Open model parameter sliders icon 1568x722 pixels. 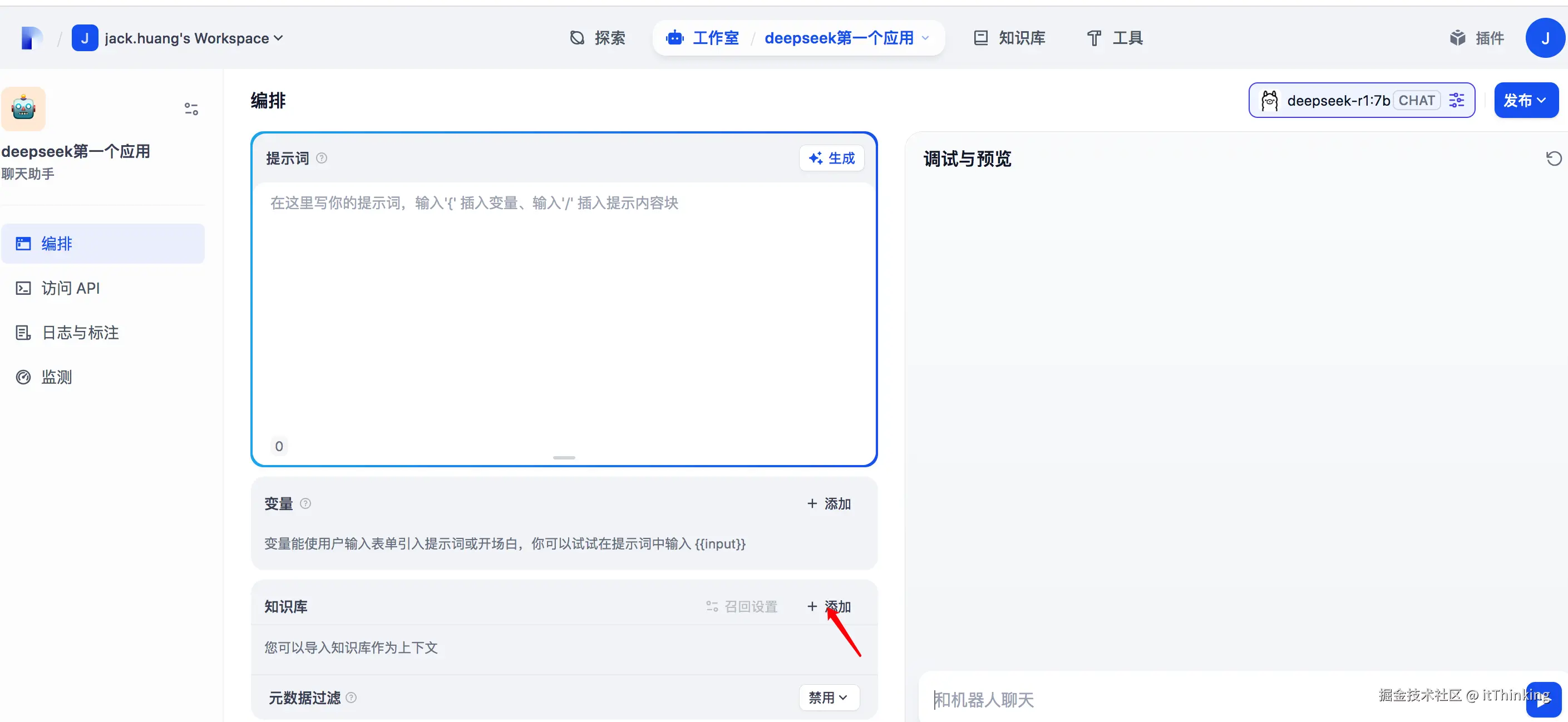[1457, 100]
